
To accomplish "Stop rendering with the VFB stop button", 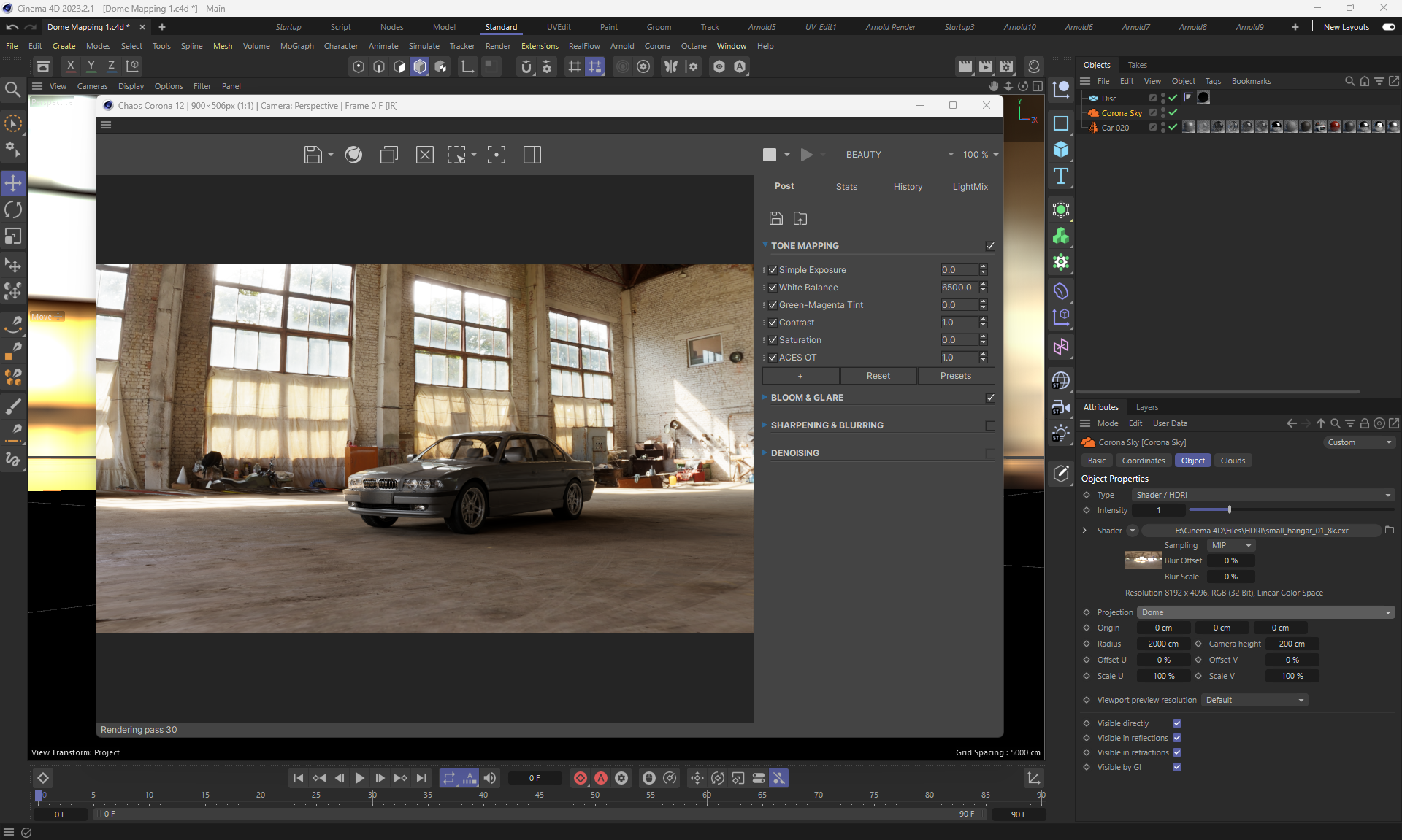I will click(x=770, y=155).
